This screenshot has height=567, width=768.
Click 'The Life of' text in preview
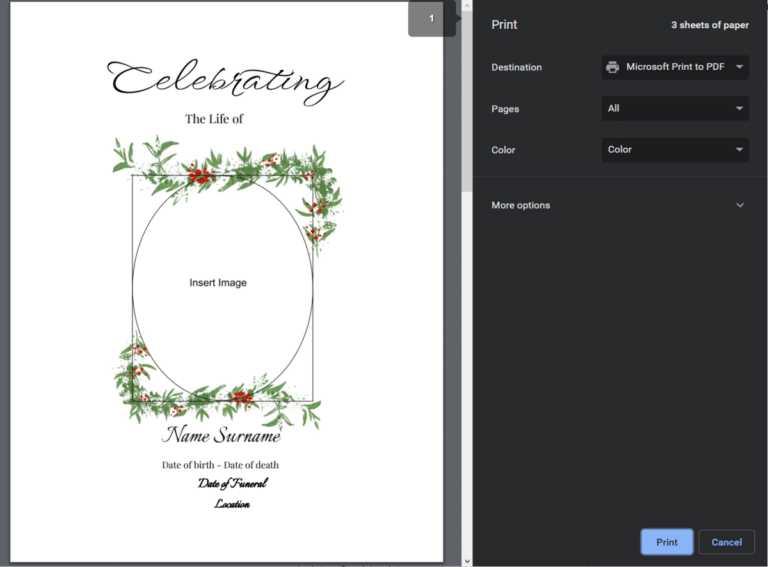click(x=214, y=119)
